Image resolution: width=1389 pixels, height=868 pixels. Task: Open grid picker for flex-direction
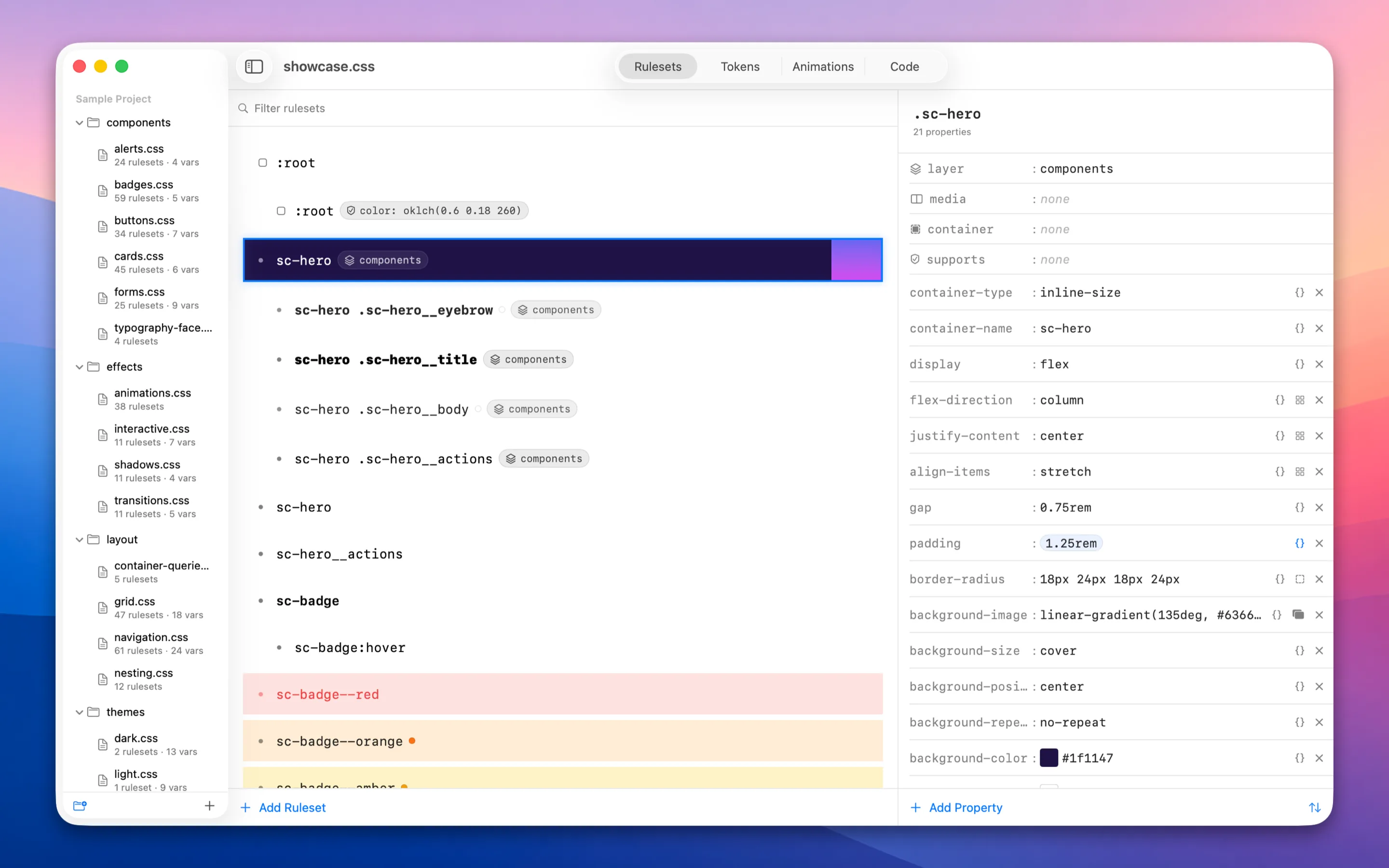pos(1299,400)
